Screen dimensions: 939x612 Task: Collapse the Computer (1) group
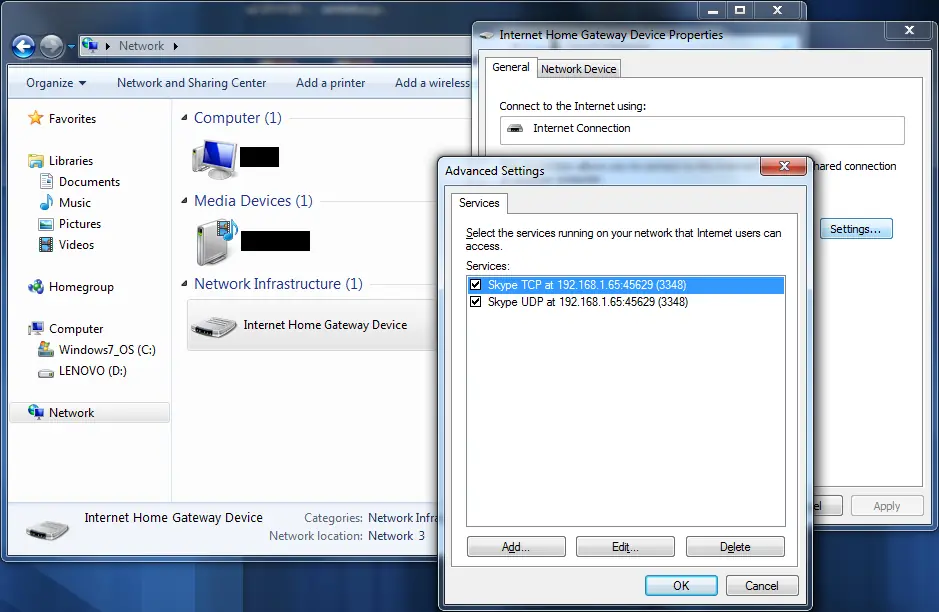pyautogui.click(x=184, y=117)
